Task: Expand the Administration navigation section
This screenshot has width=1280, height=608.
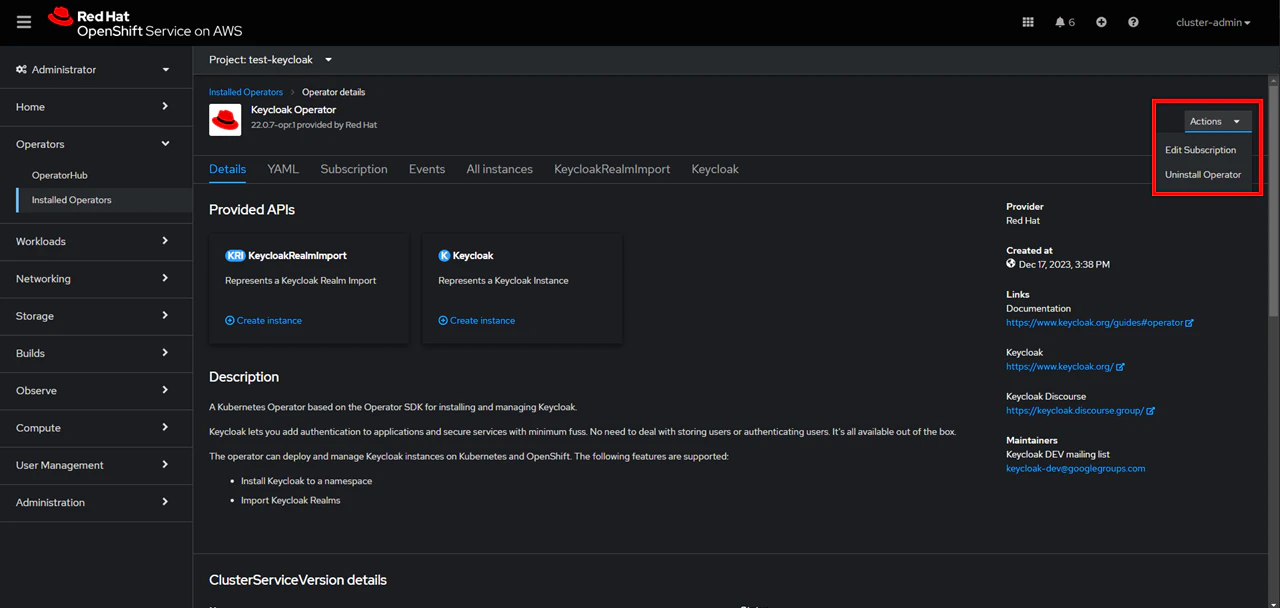Action: (96, 503)
